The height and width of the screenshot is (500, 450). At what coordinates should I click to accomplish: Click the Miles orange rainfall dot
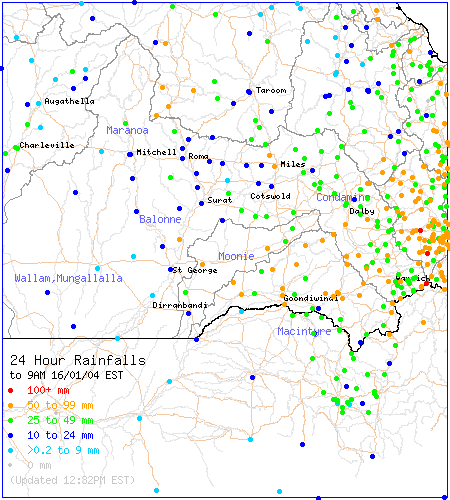[x=275, y=166]
